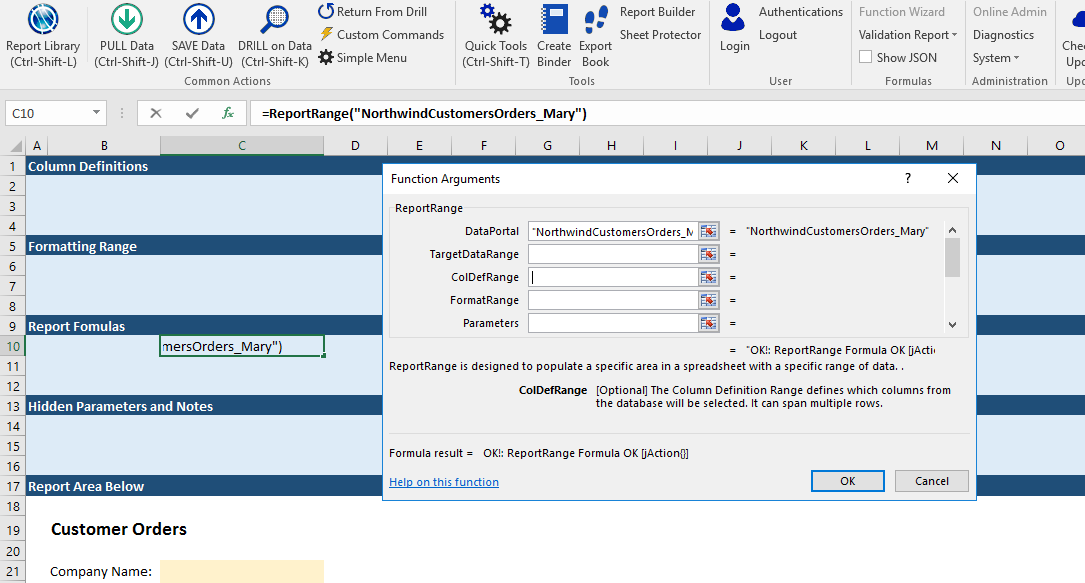The height and width of the screenshot is (583, 1085).
Task: Click the dialog help question mark
Action: point(908,178)
